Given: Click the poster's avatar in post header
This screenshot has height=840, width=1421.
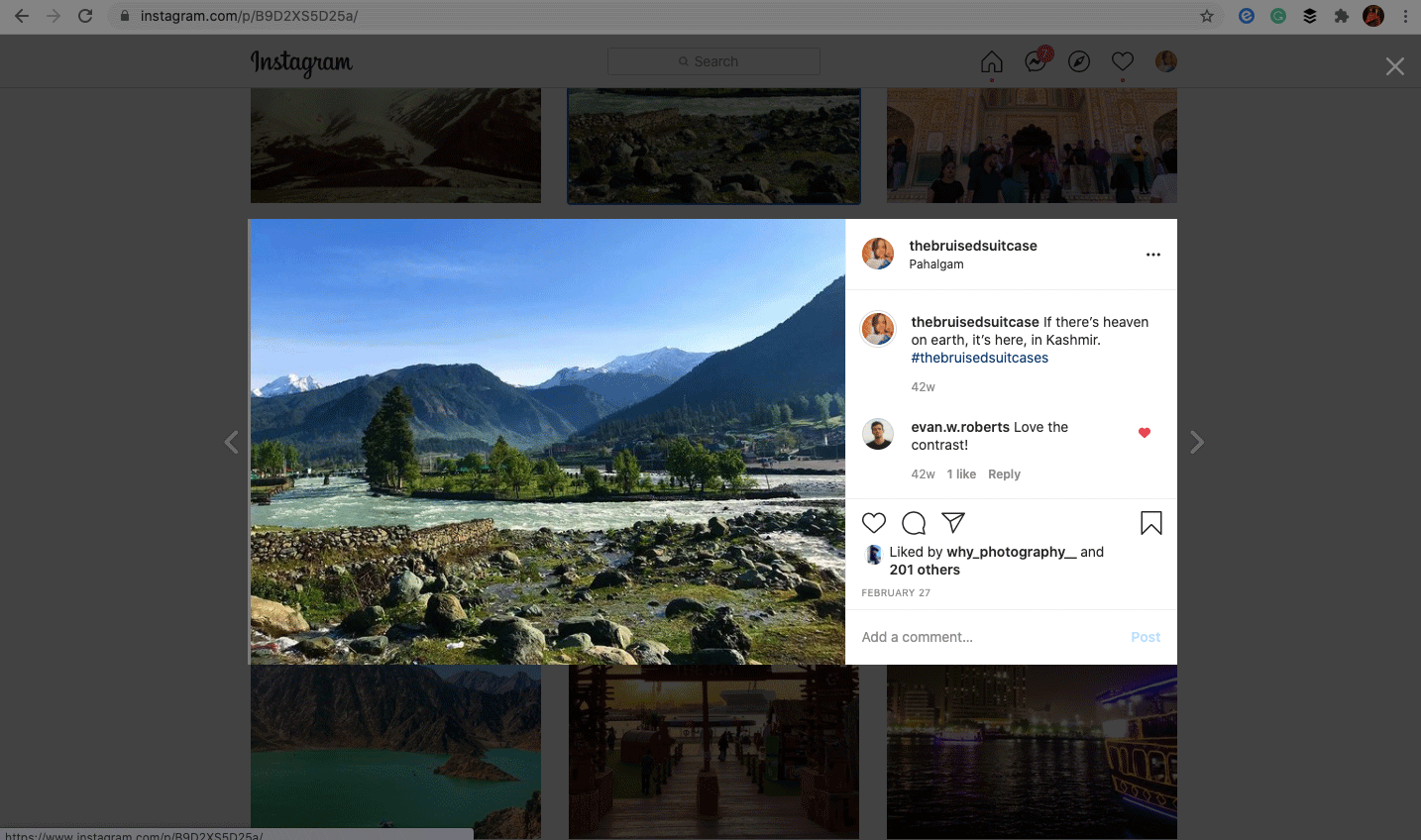Looking at the screenshot, I should 878,254.
